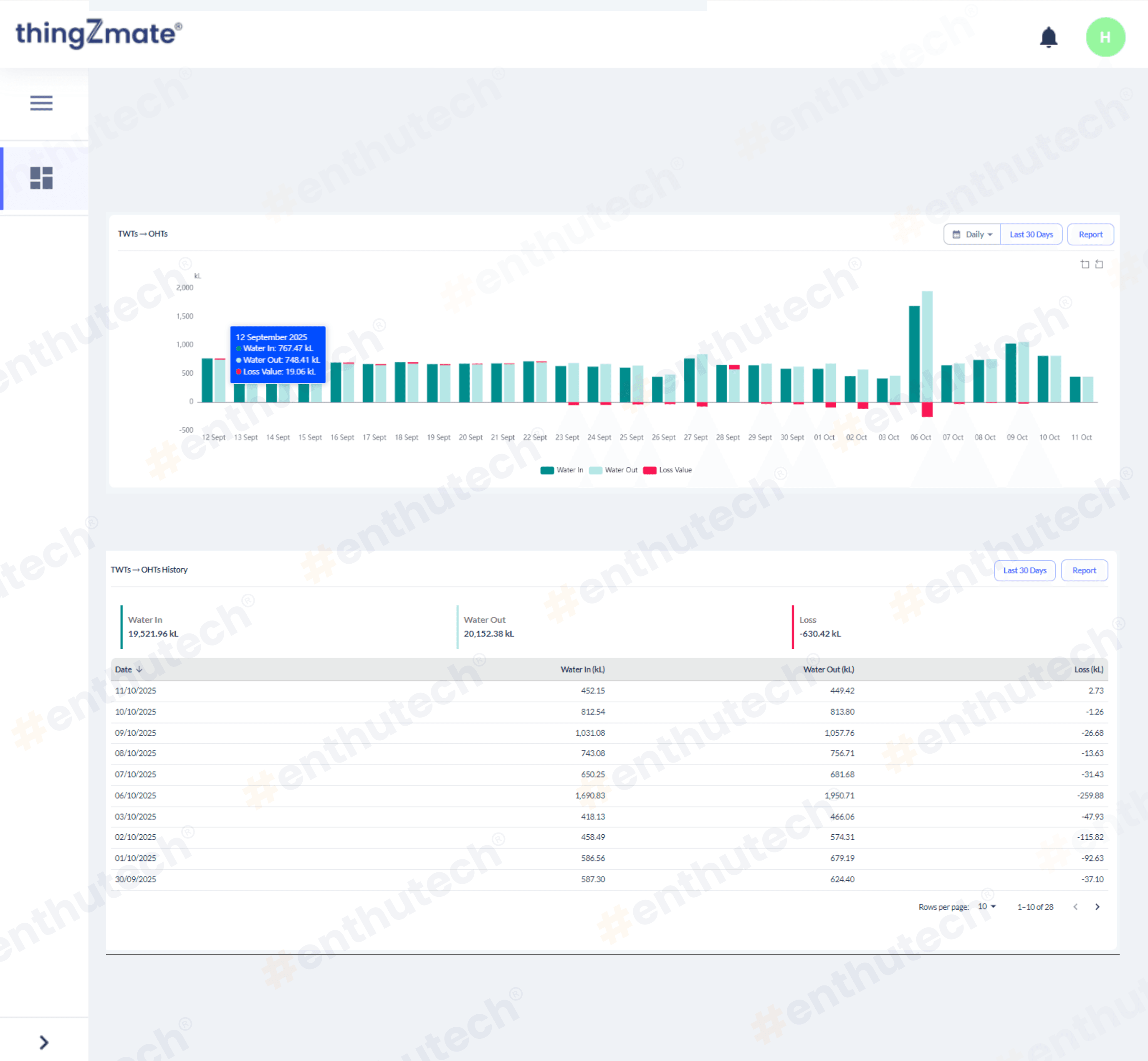
Task: Click the chart zoom area tool icon
Action: (x=1084, y=264)
